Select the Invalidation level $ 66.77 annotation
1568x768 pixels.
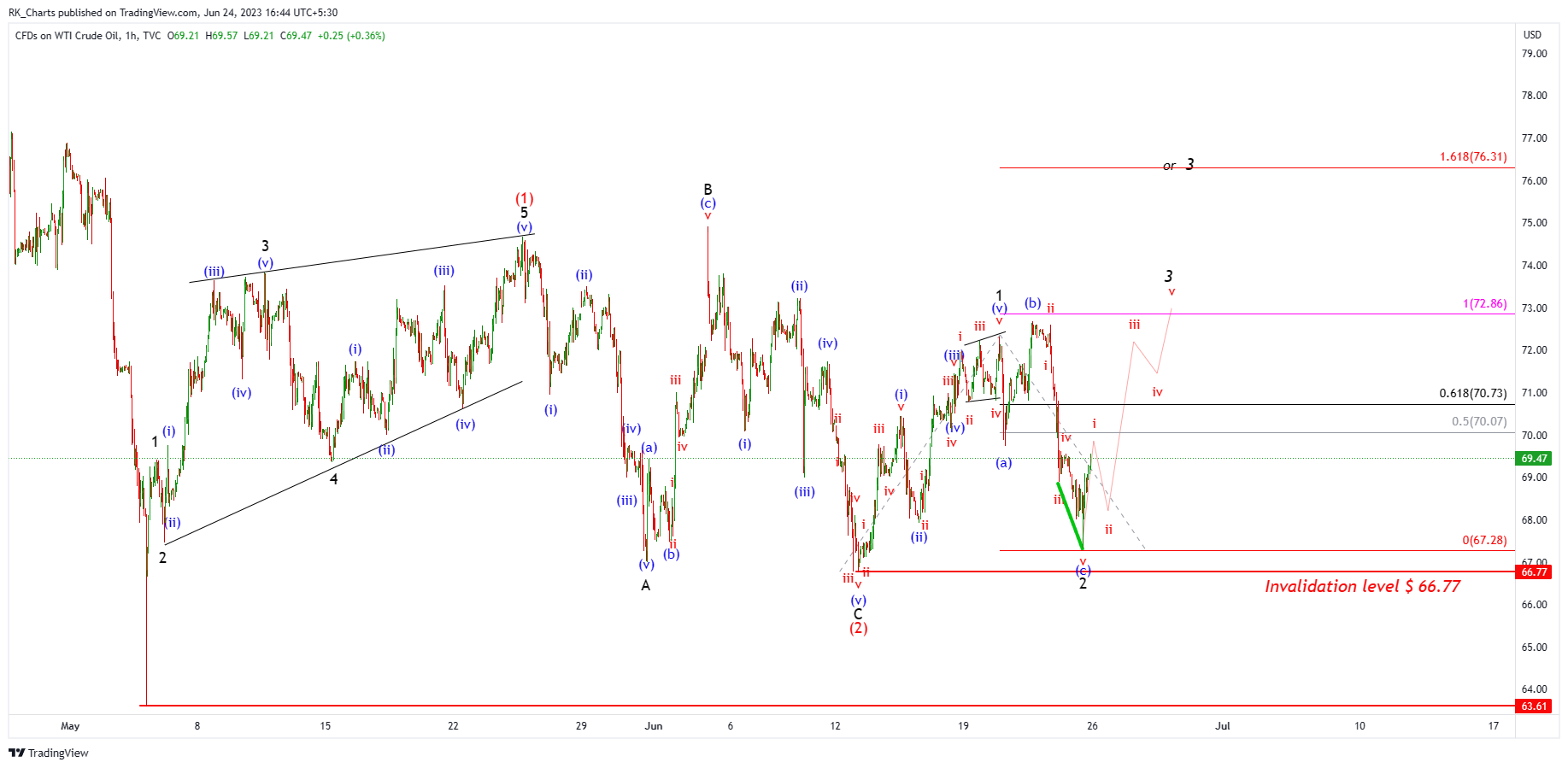click(x=1362, y=586)
